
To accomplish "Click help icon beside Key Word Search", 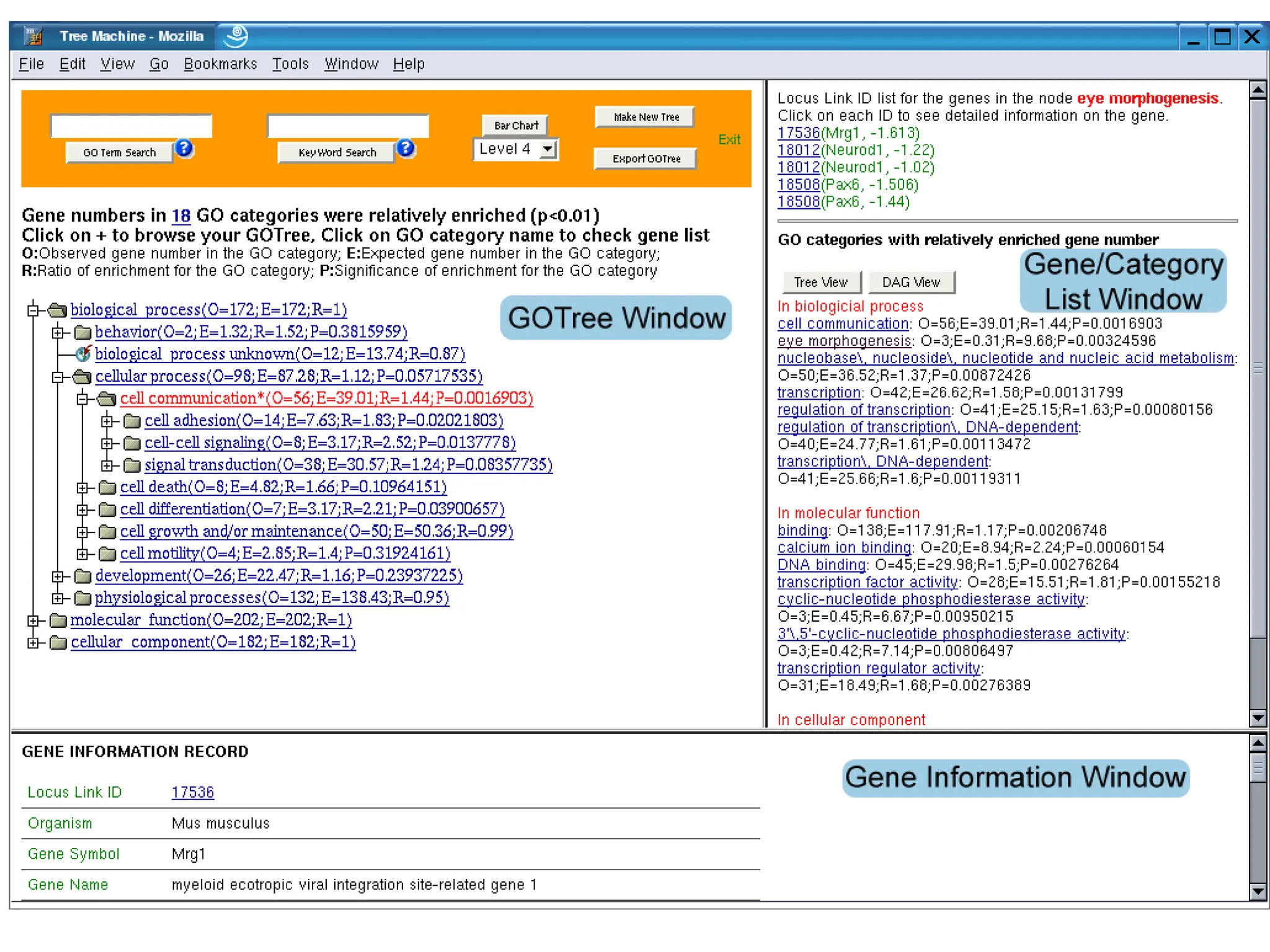I will coord(406,149).
